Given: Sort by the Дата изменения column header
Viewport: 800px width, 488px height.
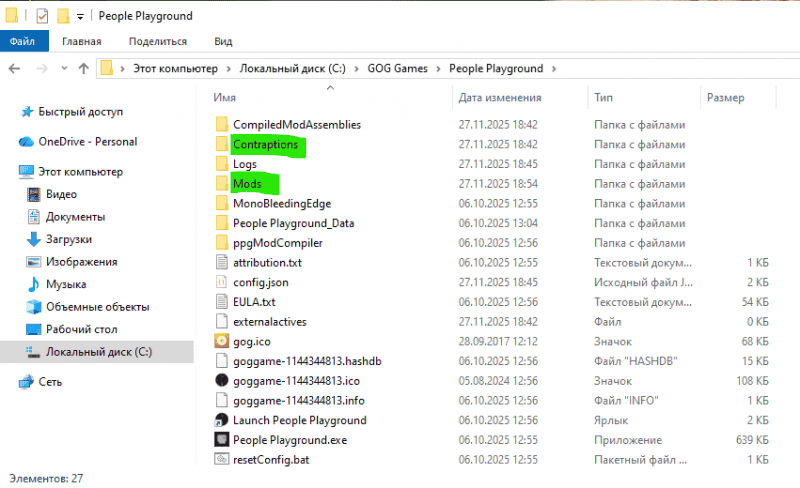Looking at the screenshot, I should tap(500, 98).
